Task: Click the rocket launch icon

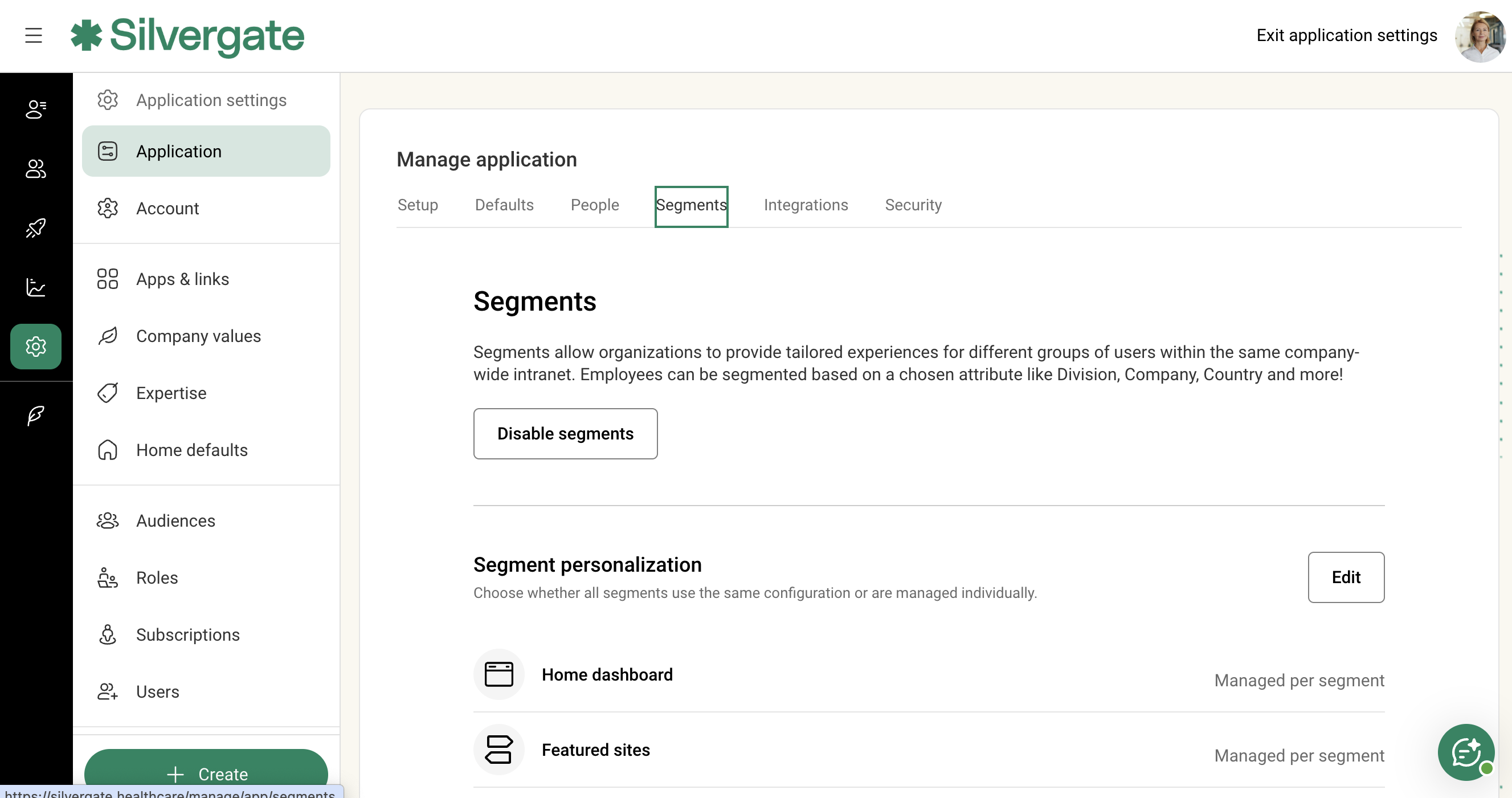Action: (x=36, y=228)
